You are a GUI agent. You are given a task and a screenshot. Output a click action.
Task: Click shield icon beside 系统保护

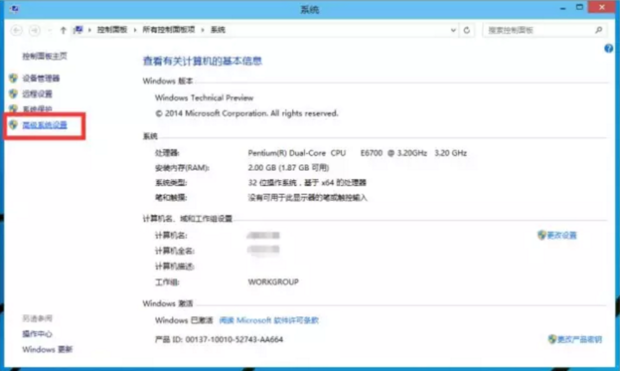coord(13,109)
